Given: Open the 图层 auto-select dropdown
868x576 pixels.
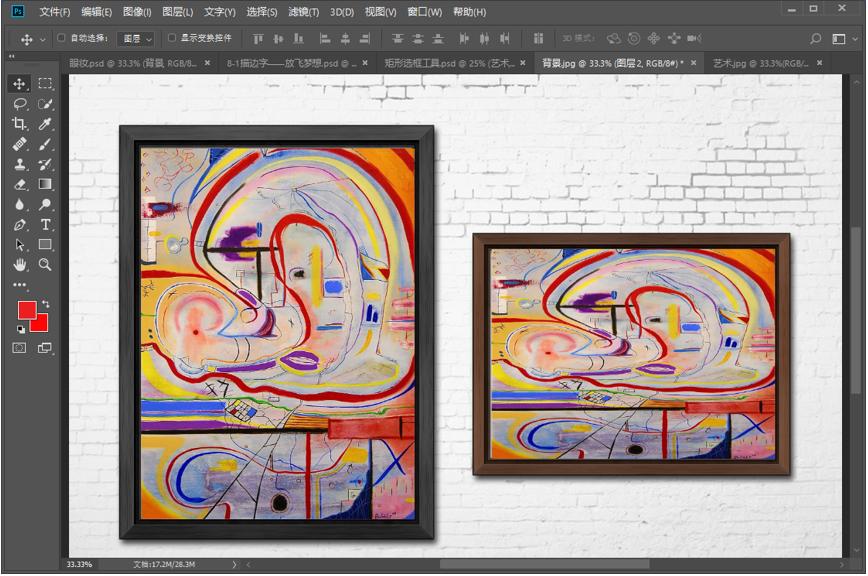Looking at the screenshot, I should coord(136,39).
